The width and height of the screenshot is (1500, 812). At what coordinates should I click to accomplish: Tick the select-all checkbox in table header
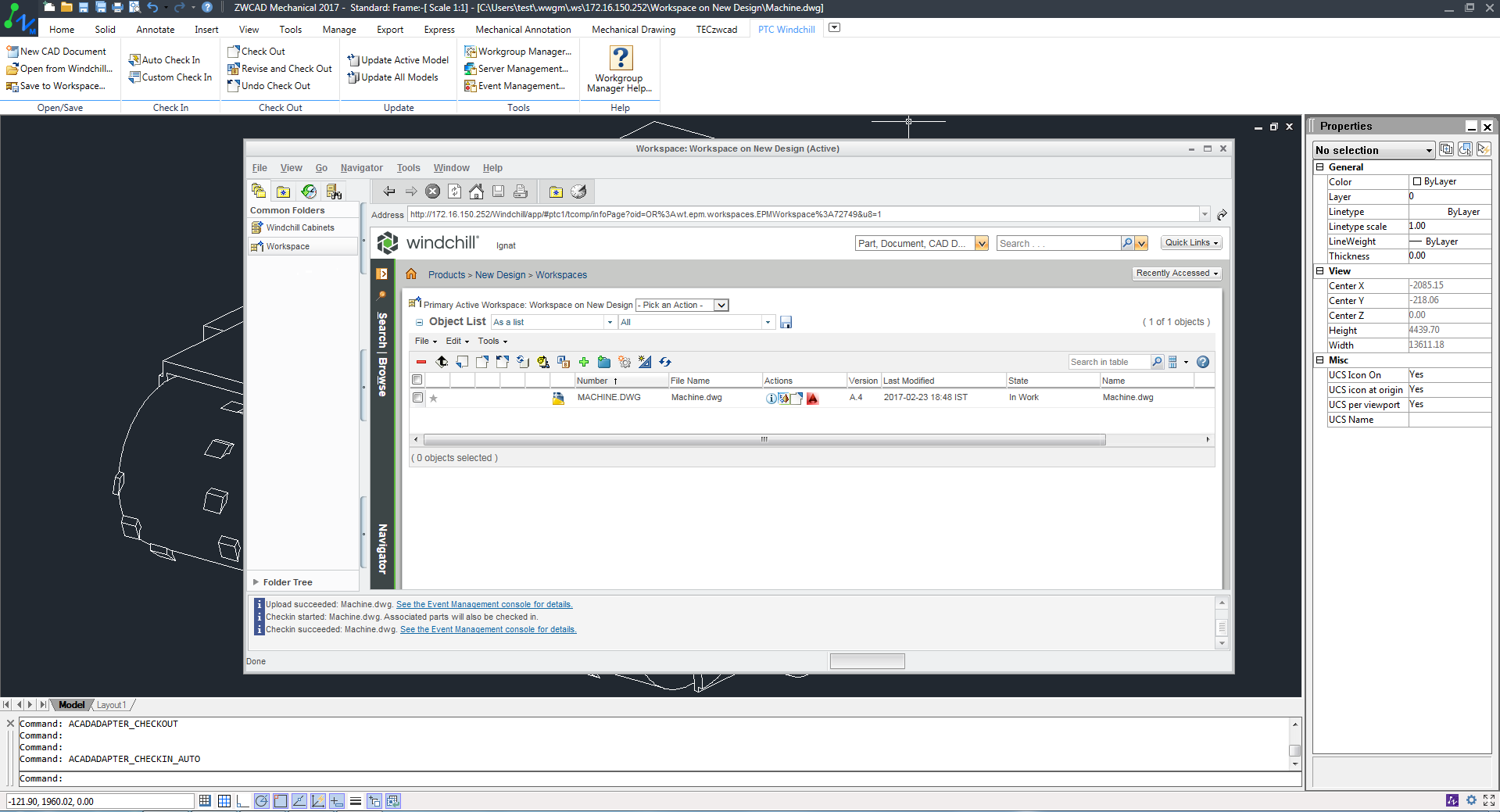pyautogui.click(x=417, y=380)
